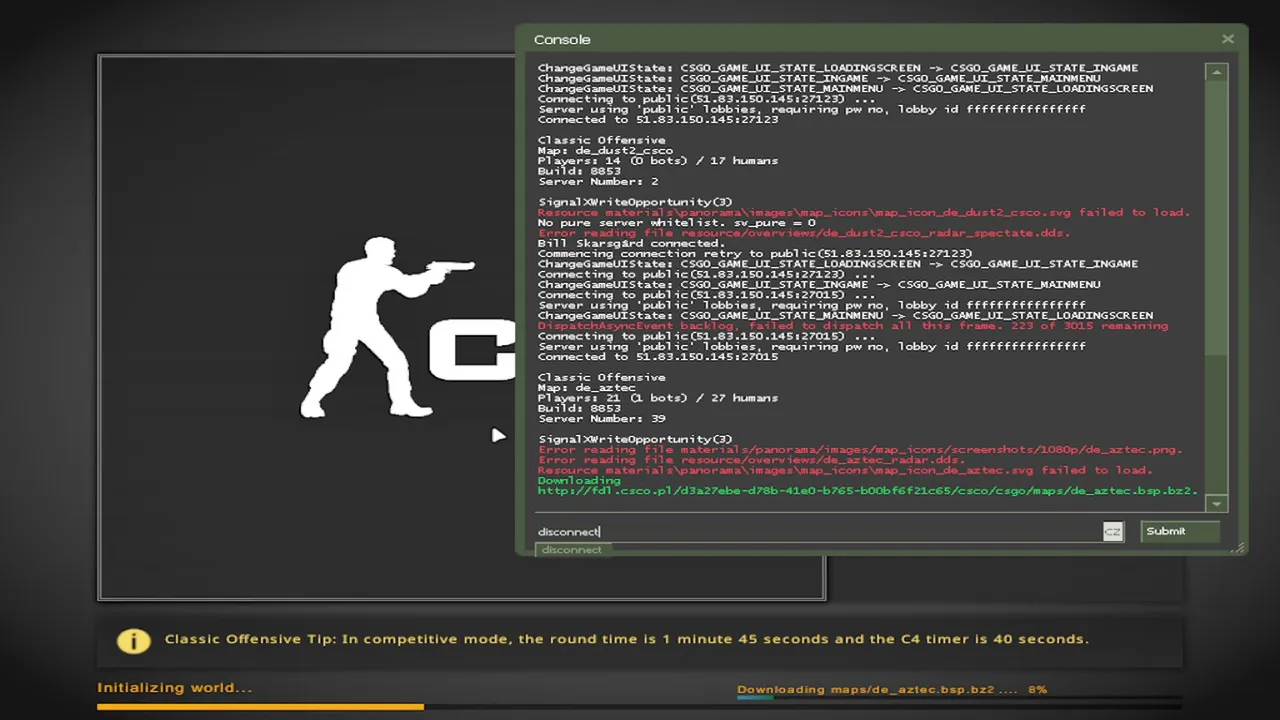Click the Counter-Strike soldier silhouette logo
The height and width of the screenshot is (720, 1280).
(387, 327)
